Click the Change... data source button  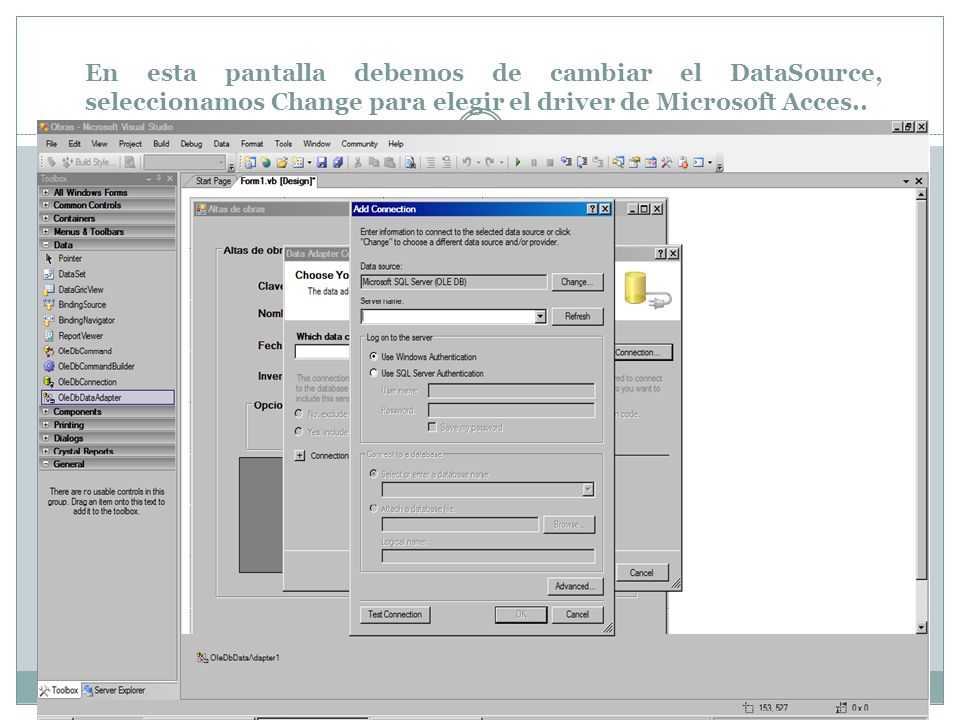[577, 282]
